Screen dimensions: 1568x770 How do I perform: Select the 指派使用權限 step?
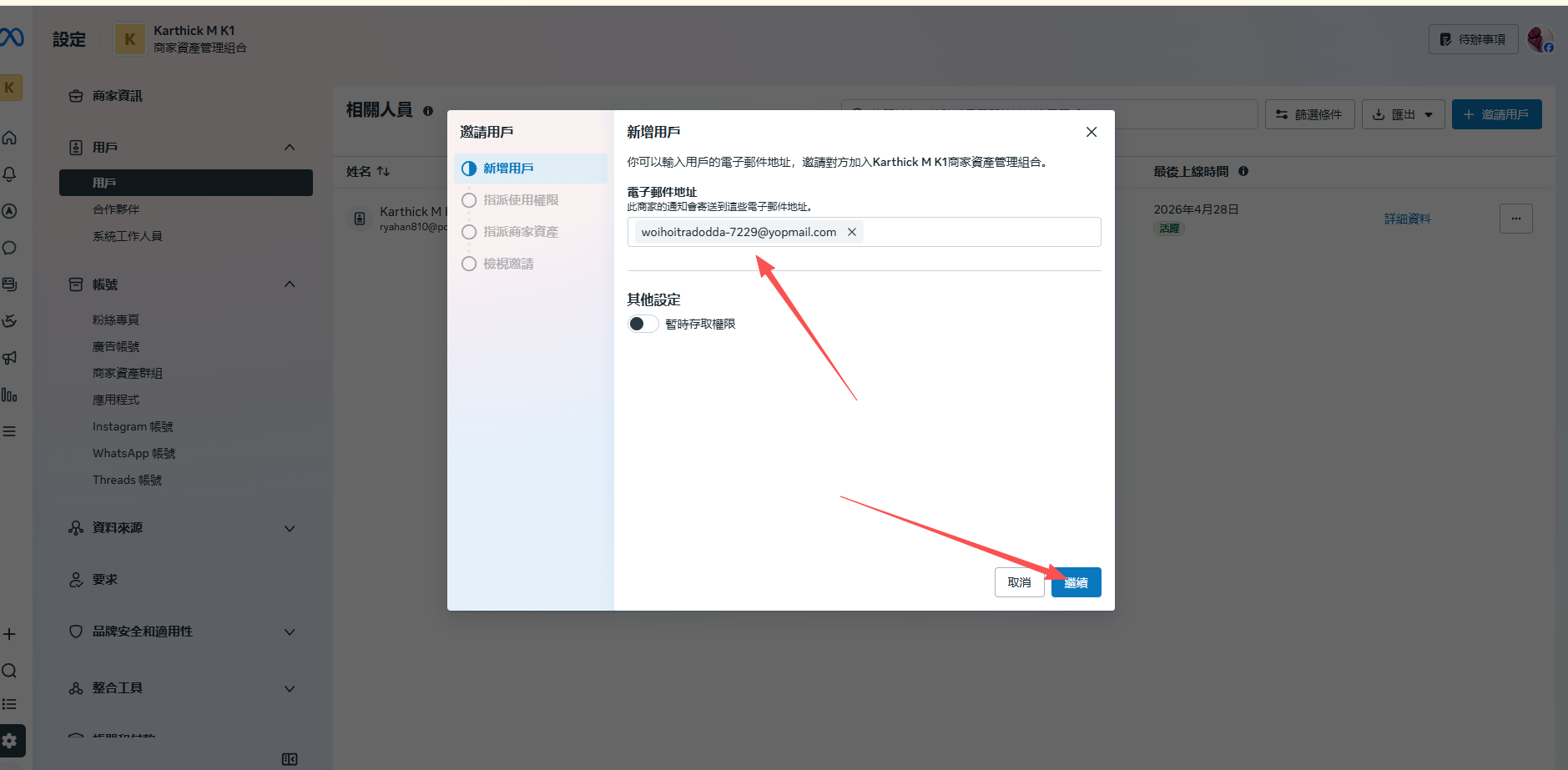coord(520,200)
